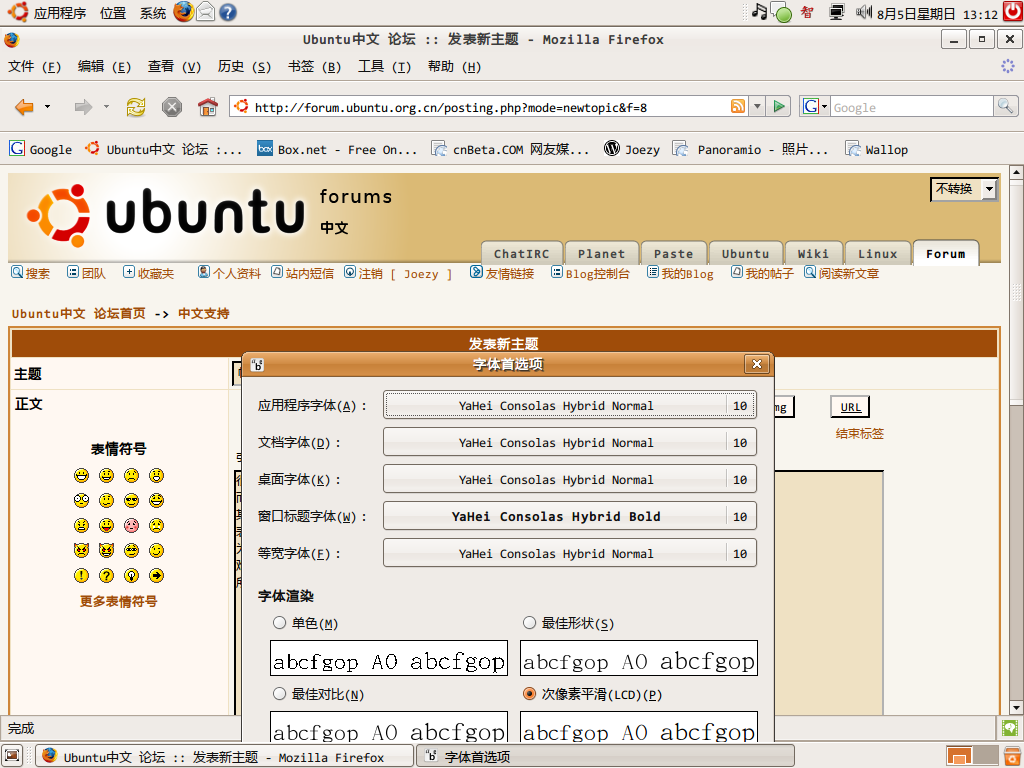This screenshot has height=768, width=1024.
Task: Expand the address bar URL history dropdown
Action: [756, 106]
